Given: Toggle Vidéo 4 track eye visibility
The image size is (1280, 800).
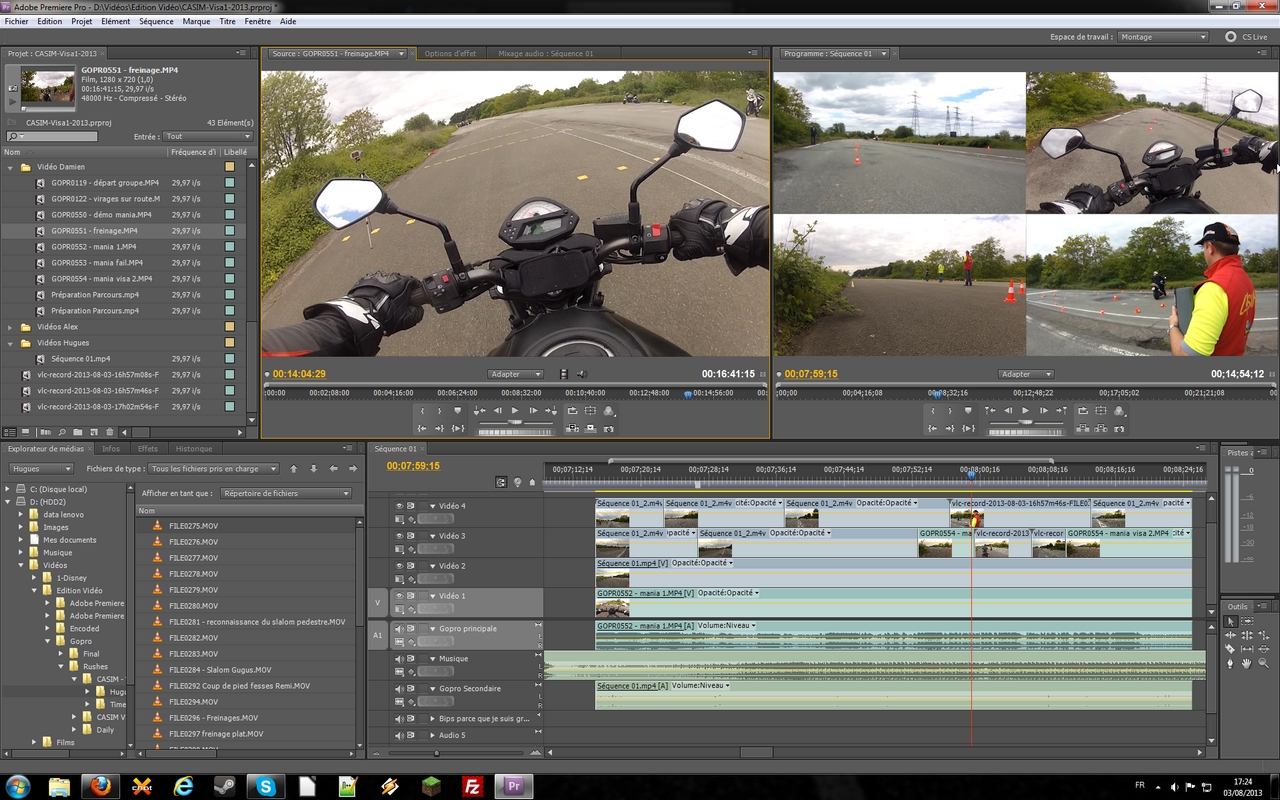Looking at the screenshot, I should tap(399, 506).
